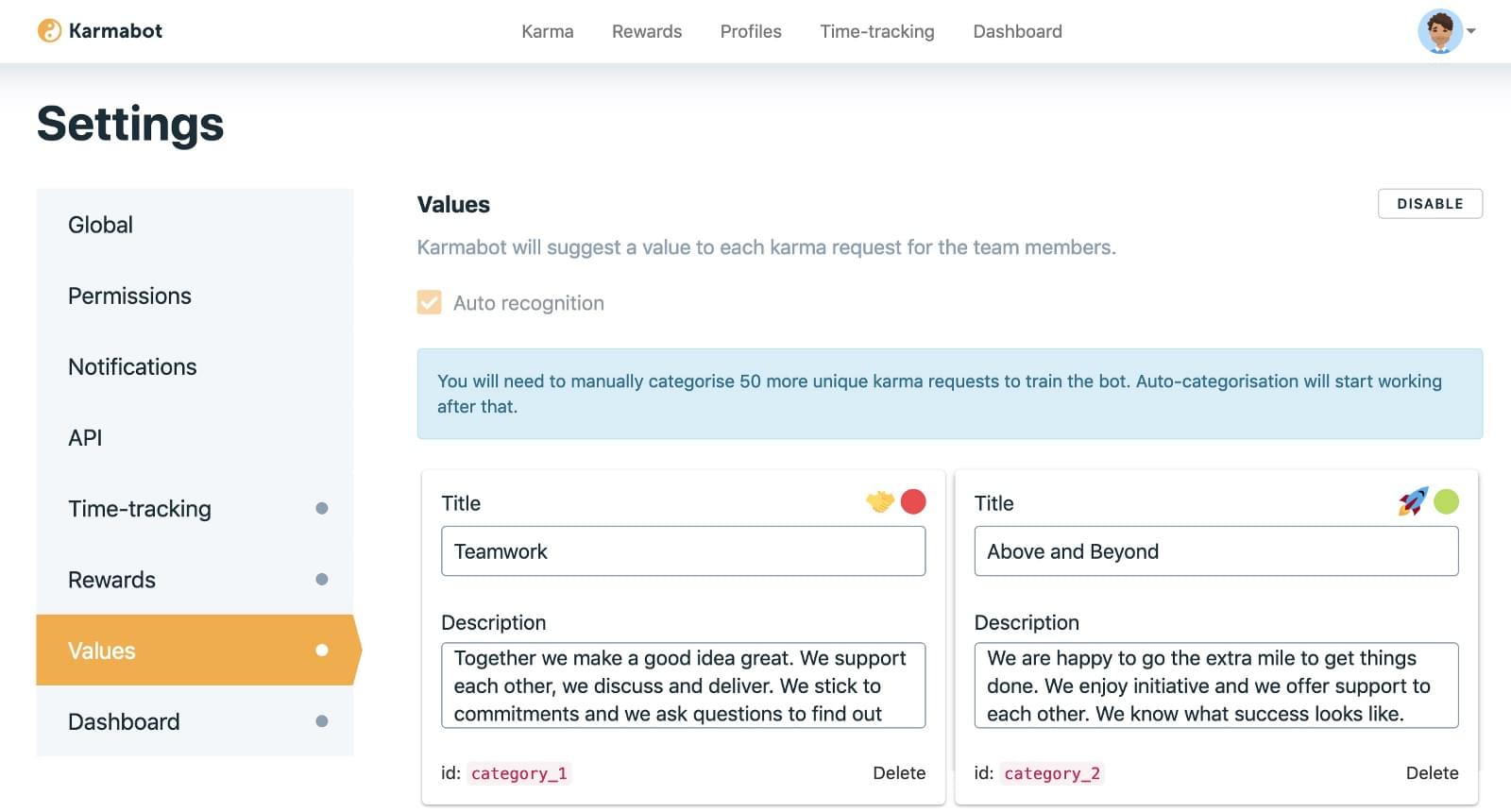Click the status dot beside Rewards in sidebar

click(x=321, y=580)
